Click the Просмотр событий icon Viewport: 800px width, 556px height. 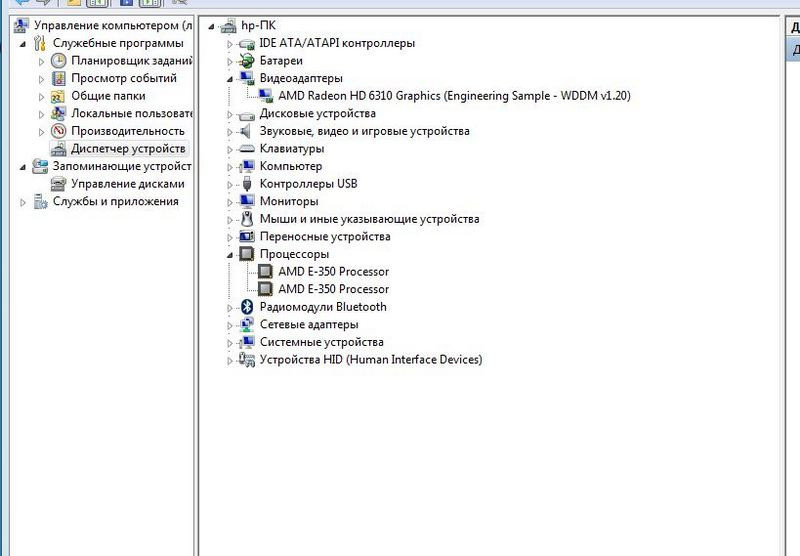[59, 79]
